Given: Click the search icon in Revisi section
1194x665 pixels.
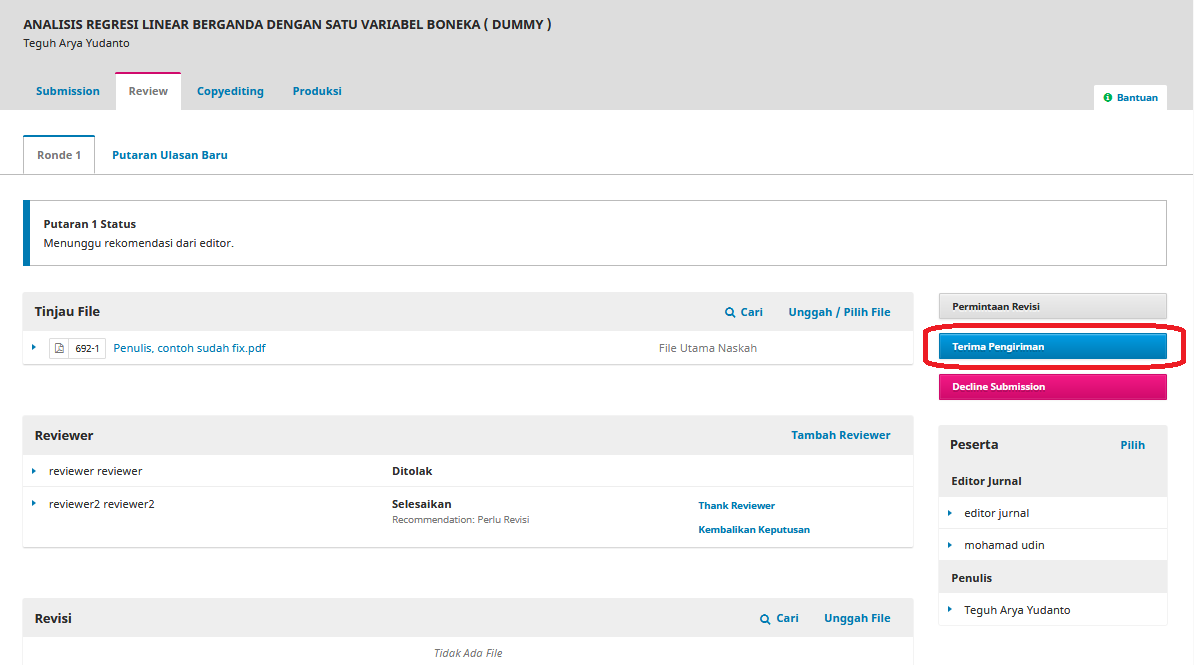Looking at the screenshot, I should point(765,619).
